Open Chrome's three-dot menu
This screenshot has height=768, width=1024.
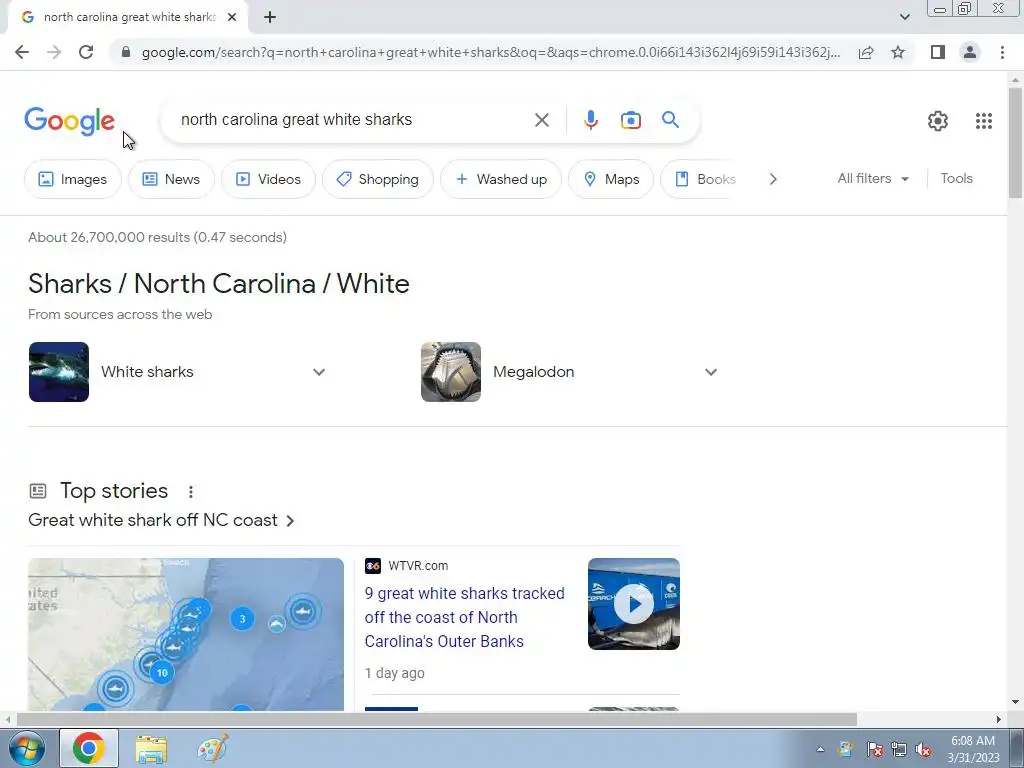tap(1002, 52)
